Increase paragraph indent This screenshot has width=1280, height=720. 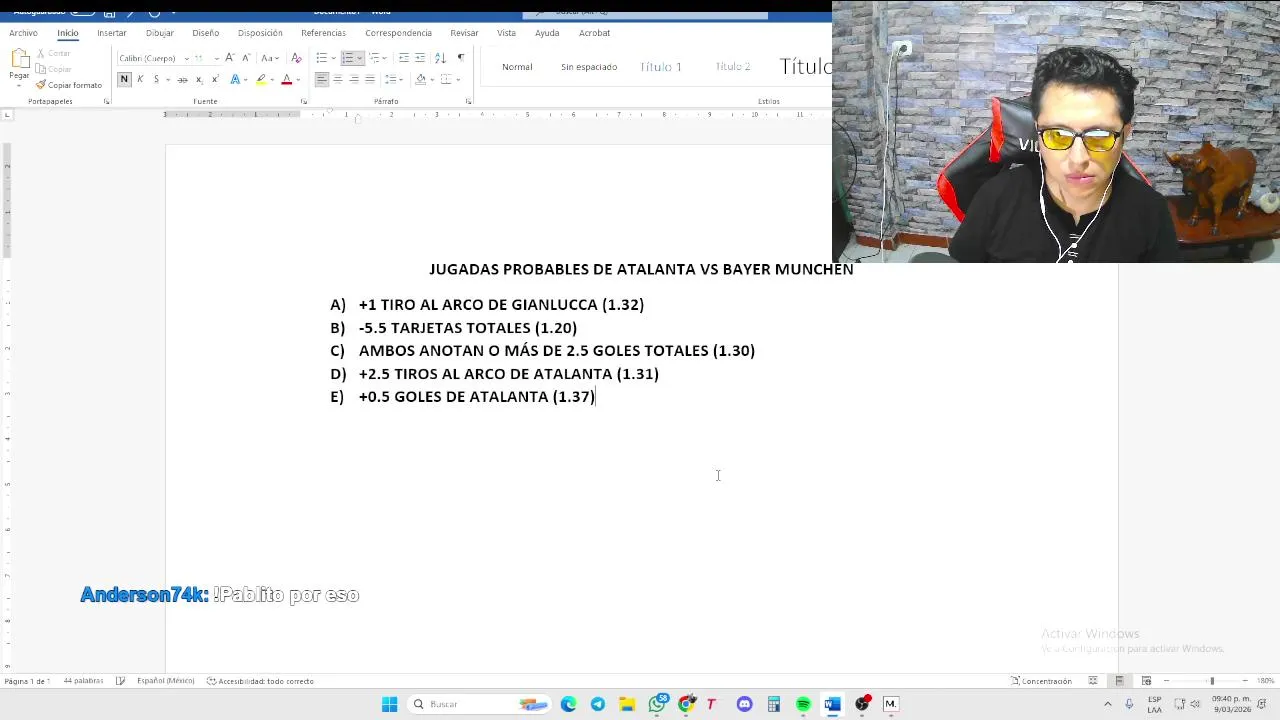coord(420,58)
